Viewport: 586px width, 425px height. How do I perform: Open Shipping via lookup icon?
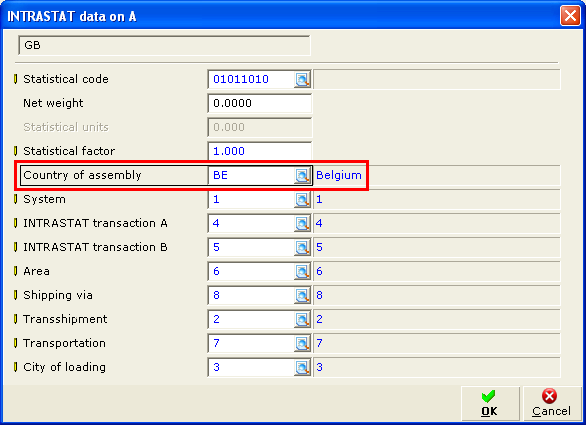(302, 295)
